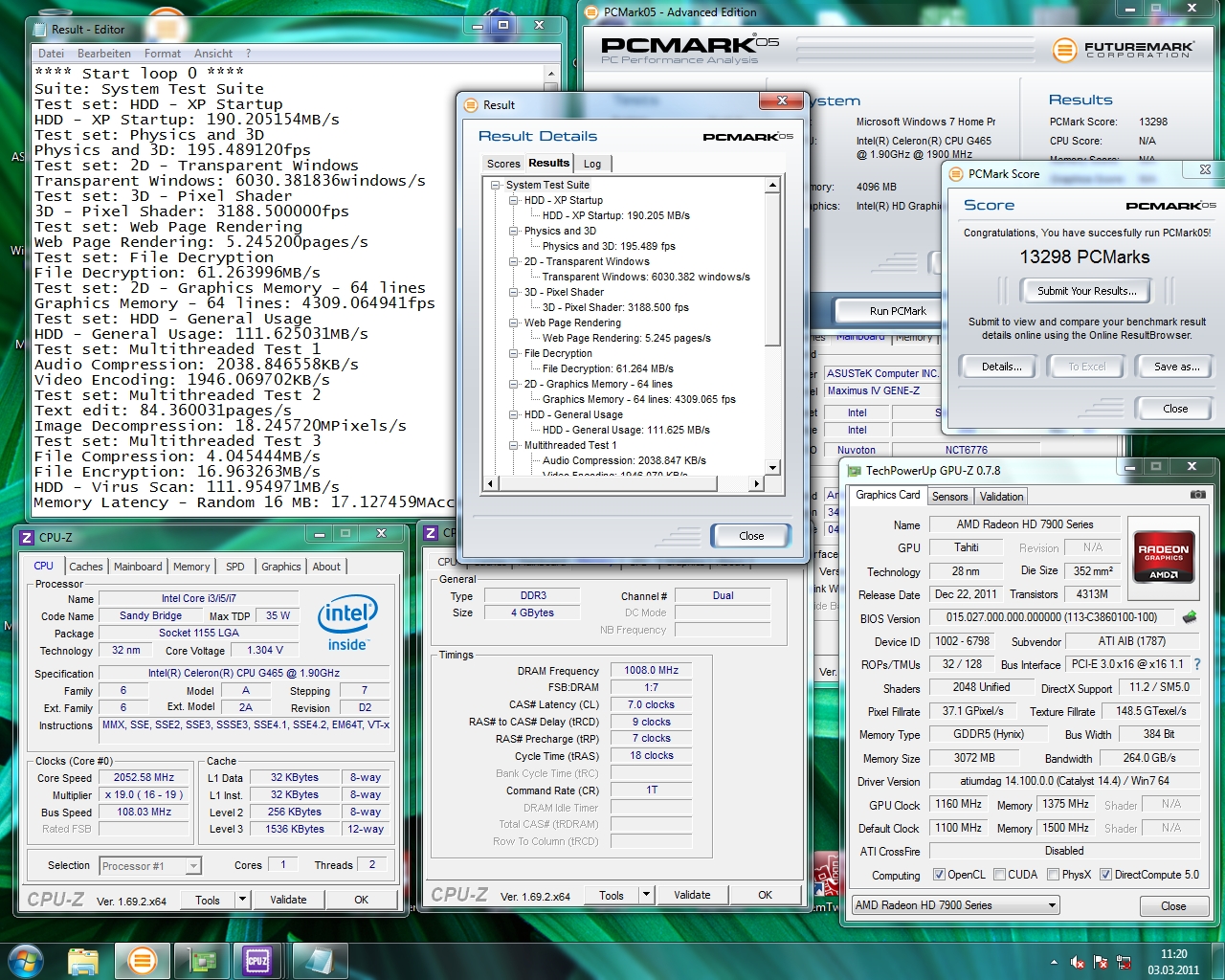Click the CPU-Z title bar Z icon

tap(27, 537)
